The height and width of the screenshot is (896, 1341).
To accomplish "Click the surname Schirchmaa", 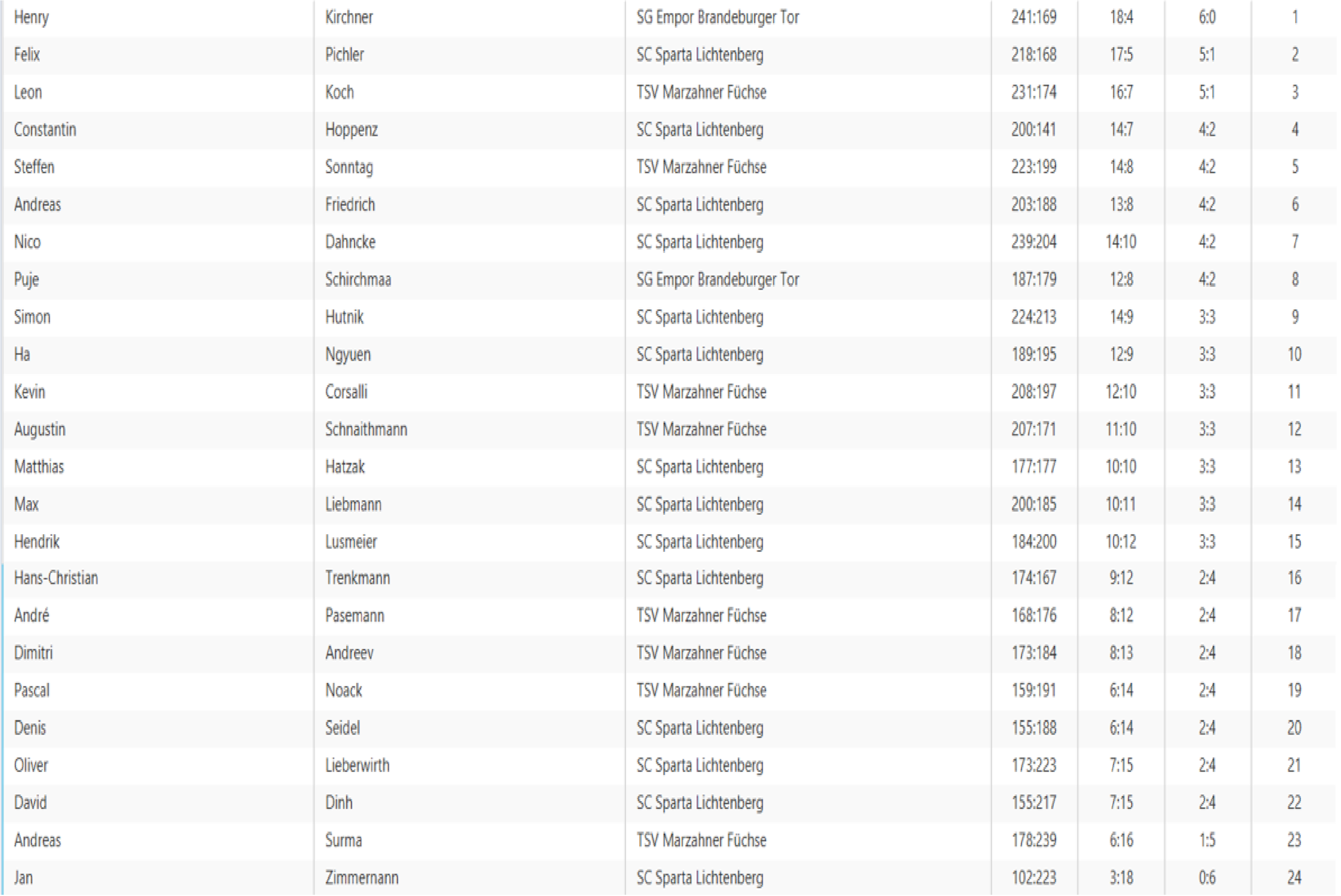I will (x=358, y=280).
